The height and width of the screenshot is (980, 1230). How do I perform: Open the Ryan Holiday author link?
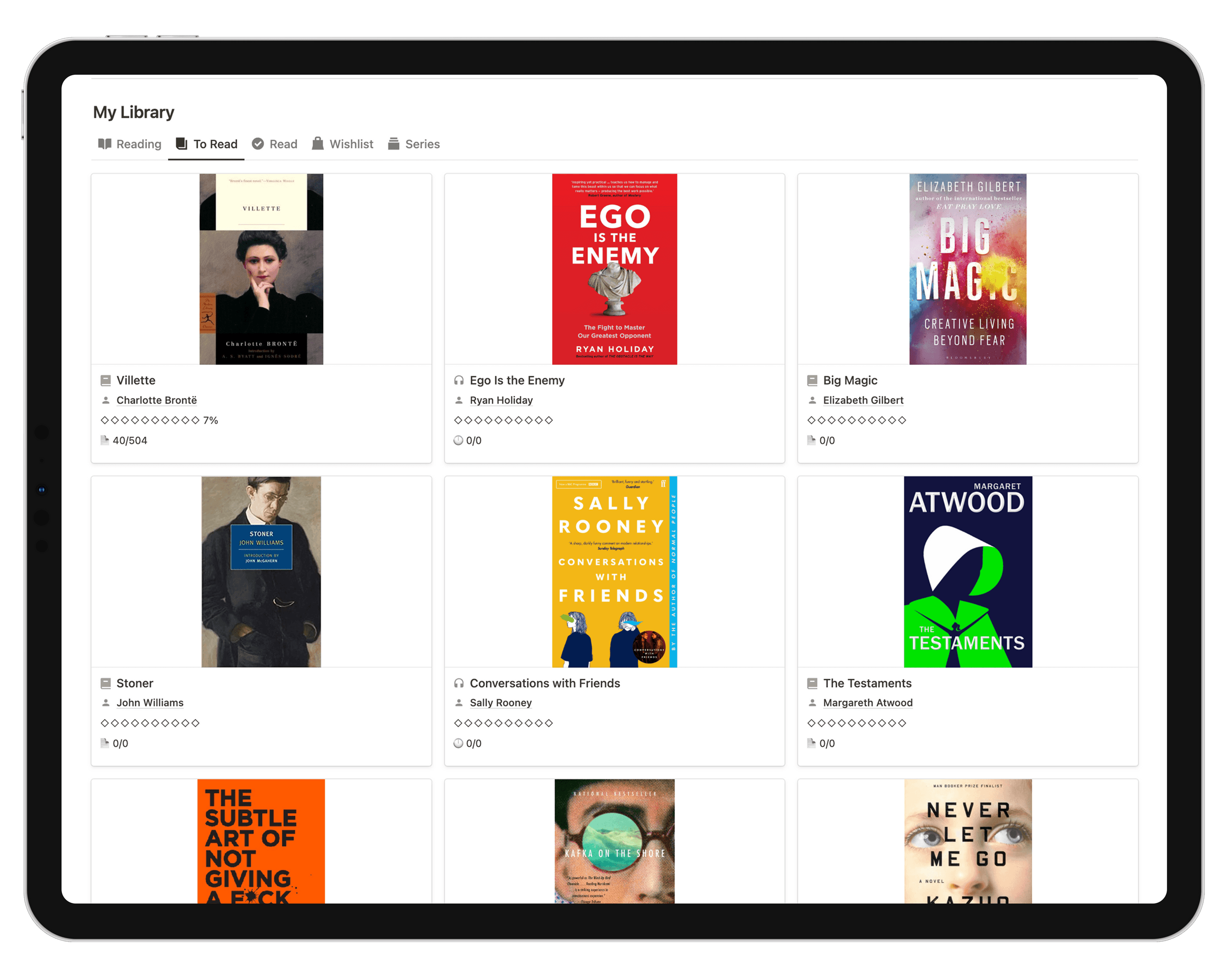tap(501, 400)
